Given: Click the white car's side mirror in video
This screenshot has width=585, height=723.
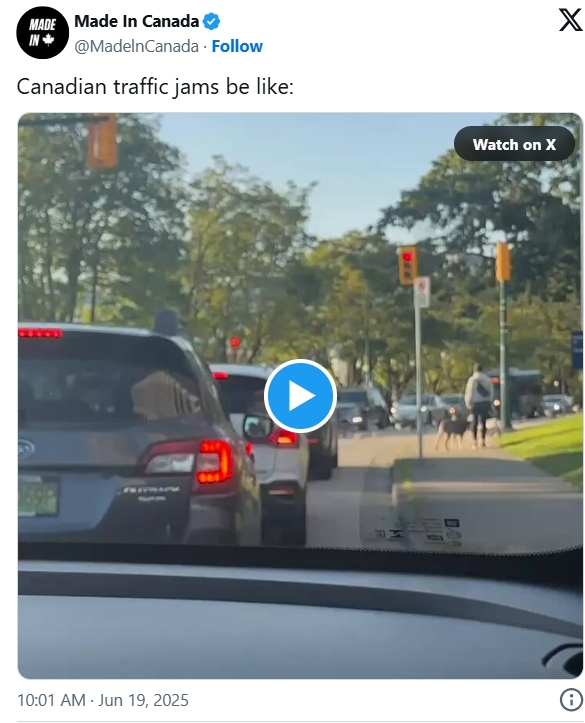Looking at the screenshot, I should (256, 427).
